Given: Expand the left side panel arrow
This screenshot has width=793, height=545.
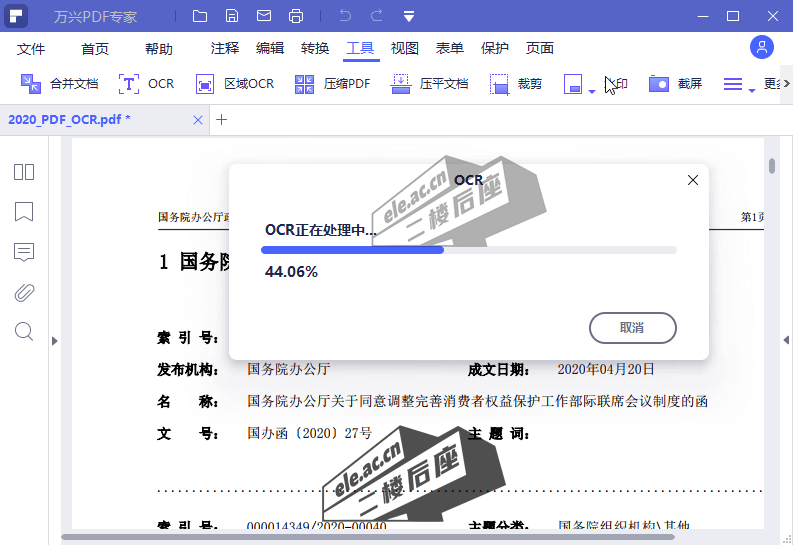Looking at the screenshot, I should 55,341.
